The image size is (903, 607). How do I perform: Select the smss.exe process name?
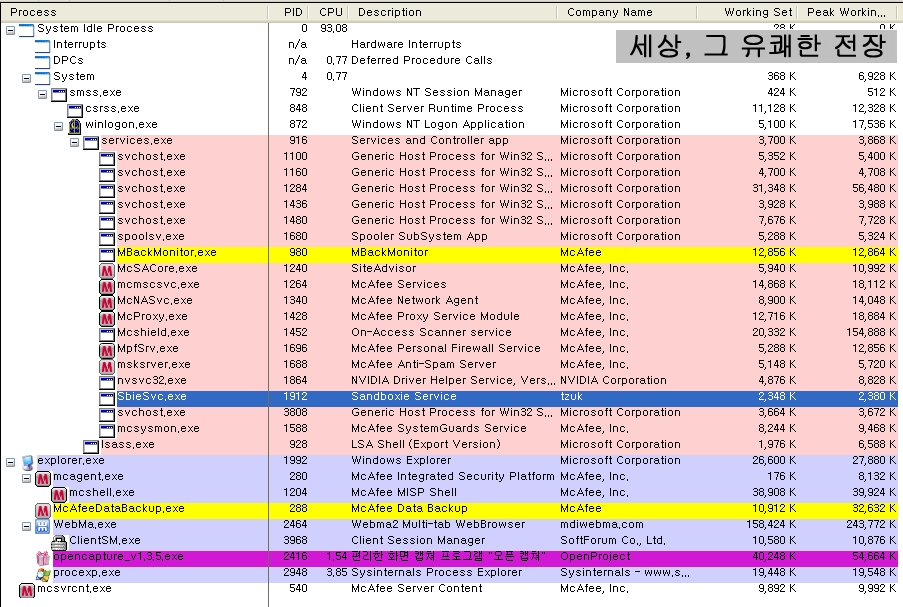point(95,92)
